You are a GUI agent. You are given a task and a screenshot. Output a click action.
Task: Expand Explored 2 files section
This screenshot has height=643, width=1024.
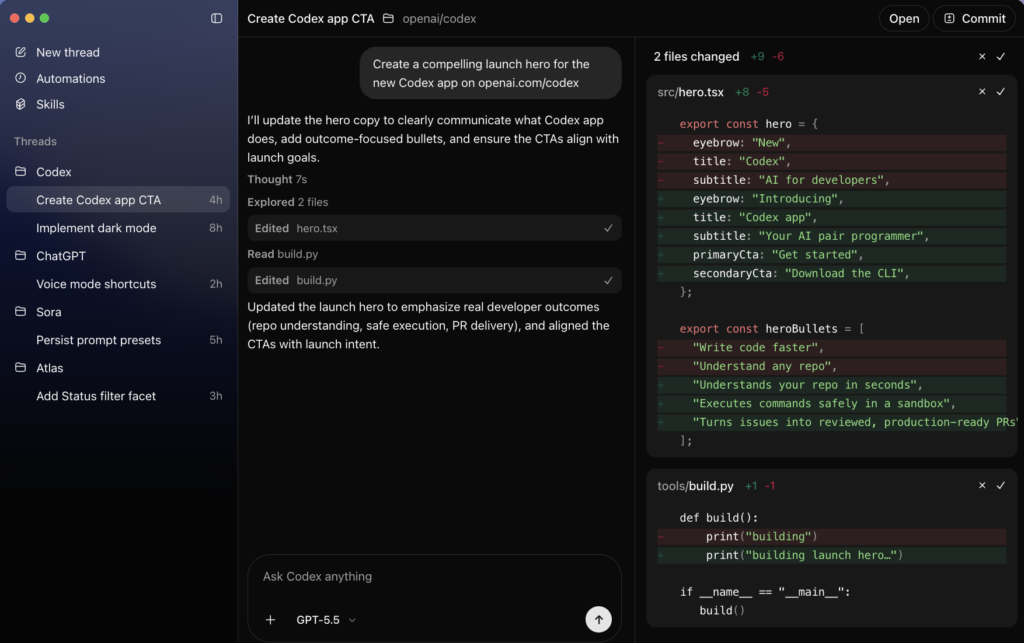pos(287,202)
